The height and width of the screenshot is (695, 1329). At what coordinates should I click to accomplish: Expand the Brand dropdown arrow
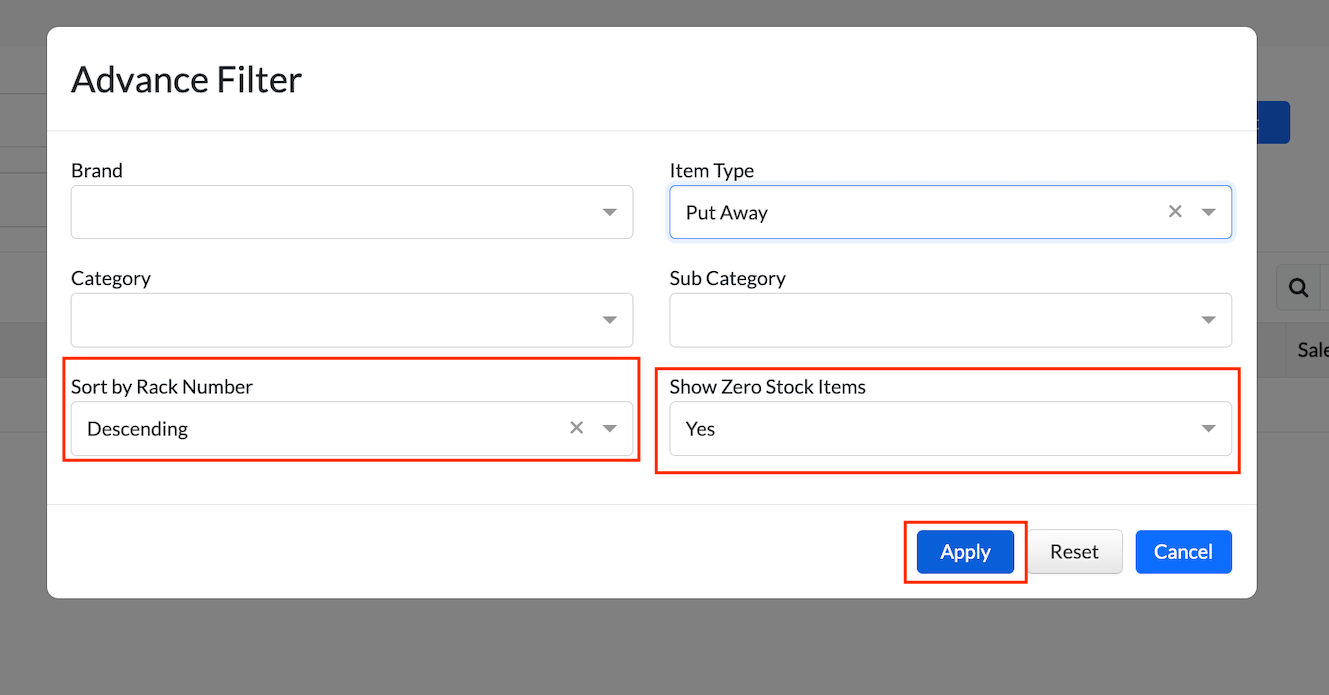609,212
